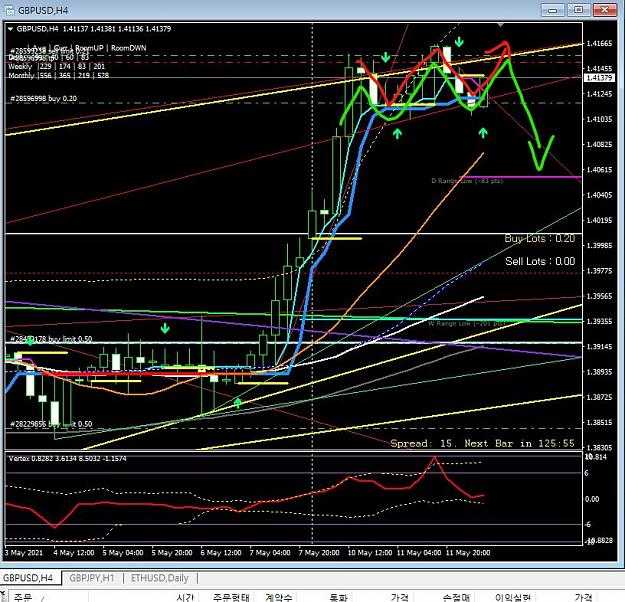
Task: Minimize the GBPUSD,H4 chart window
Action: [552, 10]
